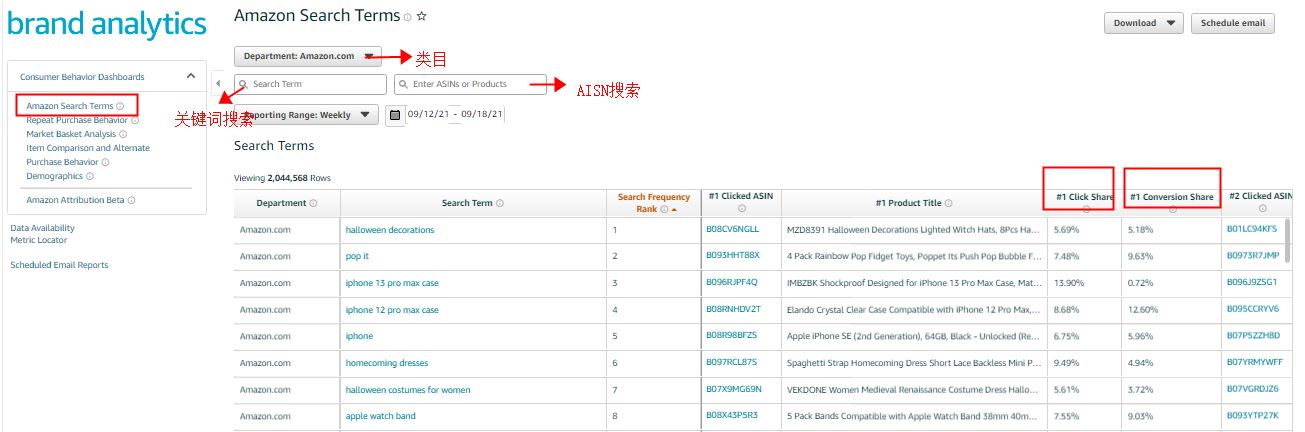The width and height of the screenshot is (1305, 432).
Task: Click info icon under #1 Clicked ASIN header
Action: click(742, 209)
